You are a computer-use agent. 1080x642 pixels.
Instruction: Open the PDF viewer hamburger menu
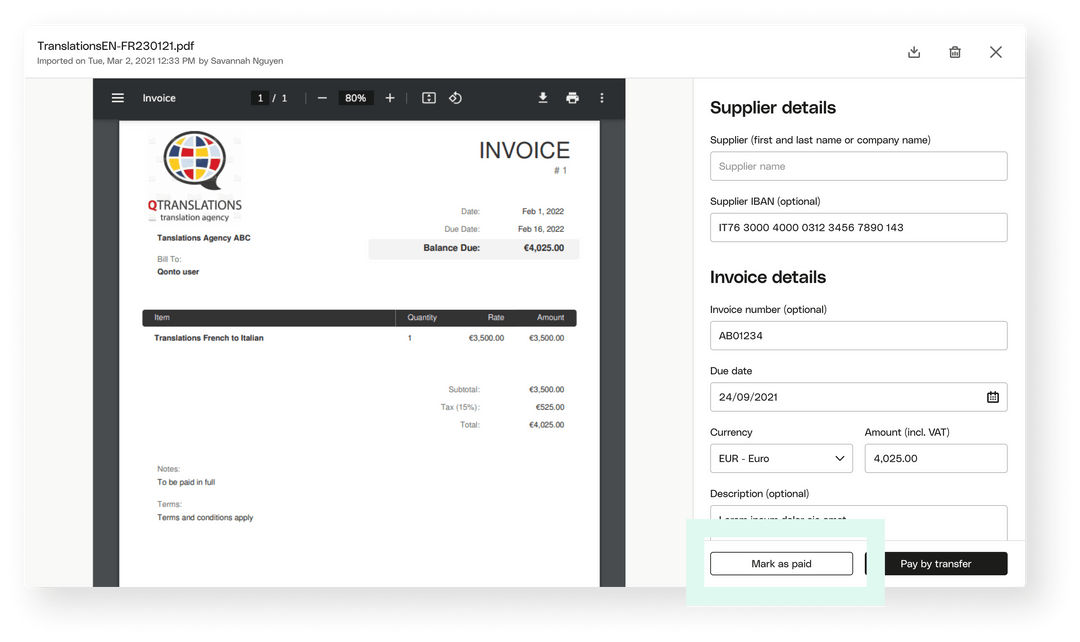118,98
